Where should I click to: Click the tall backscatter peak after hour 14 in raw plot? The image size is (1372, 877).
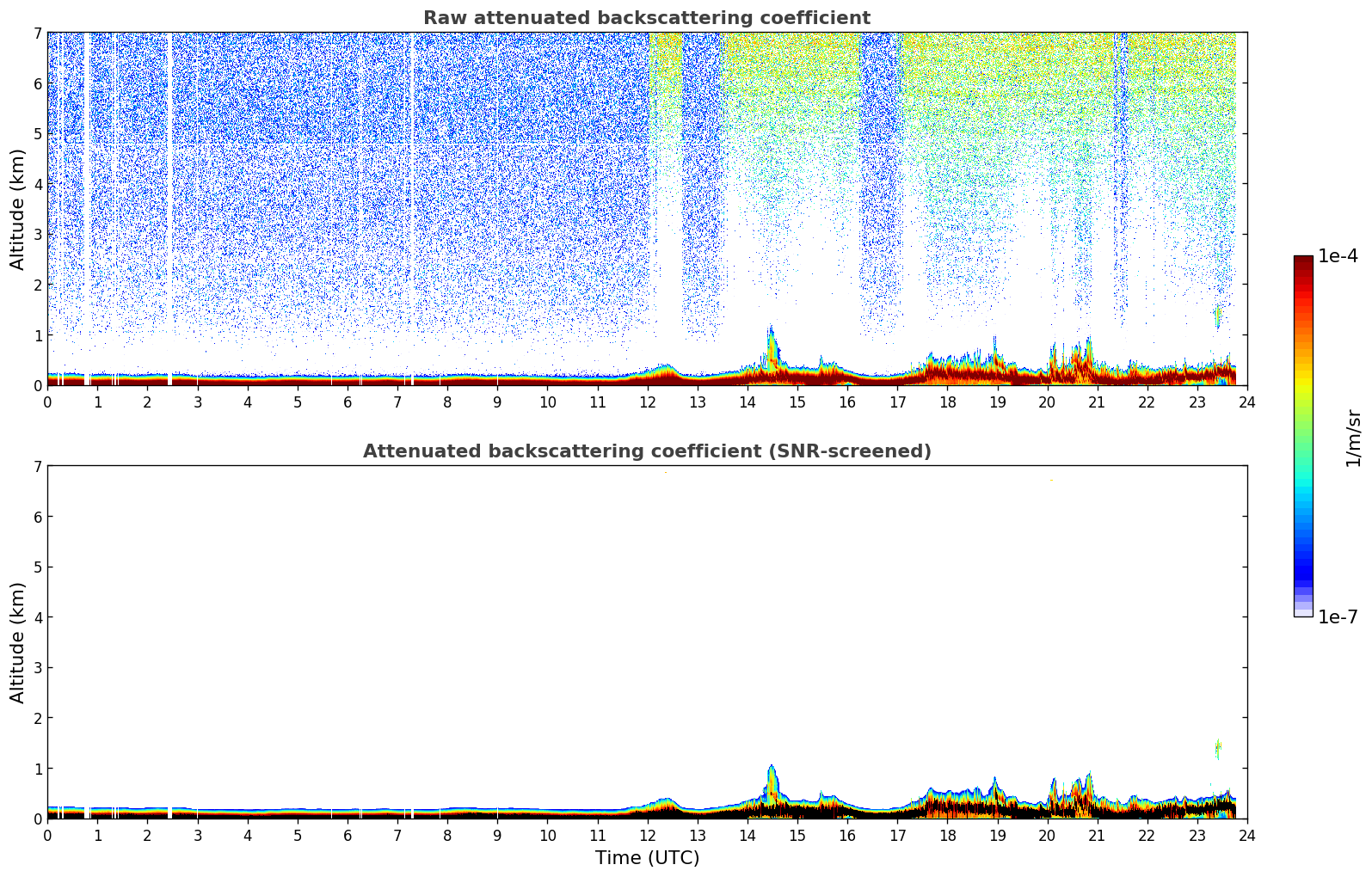point(771,344)
